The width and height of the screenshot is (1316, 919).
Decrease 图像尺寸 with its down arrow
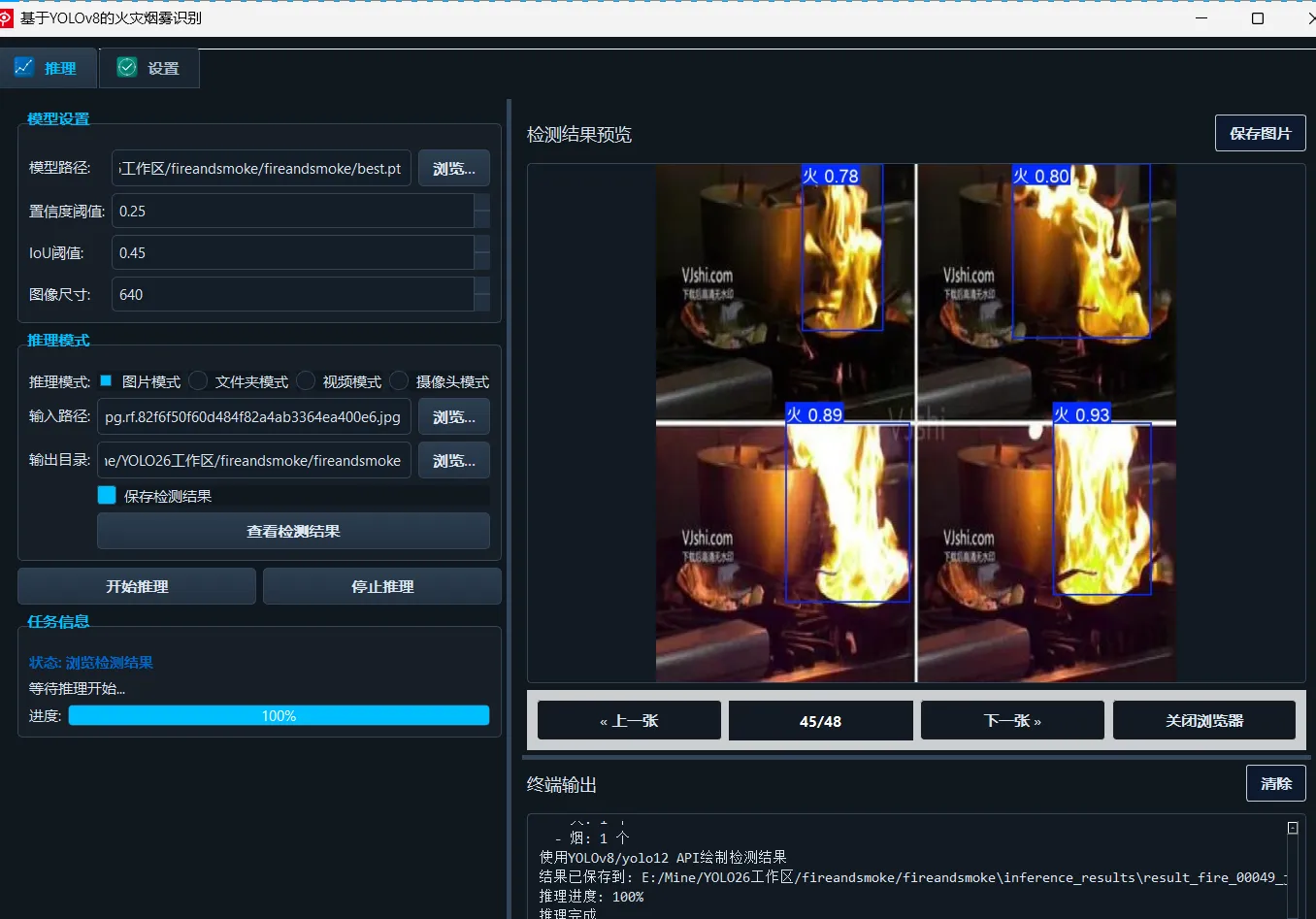(x=482, y=303)
